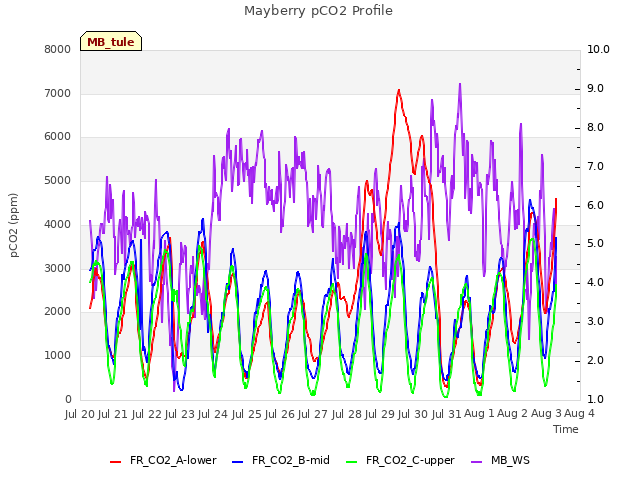The height and width of the screenshot is (480, 640).
Task: Click the Jul 31 date label
Action: tap(446, 414)
